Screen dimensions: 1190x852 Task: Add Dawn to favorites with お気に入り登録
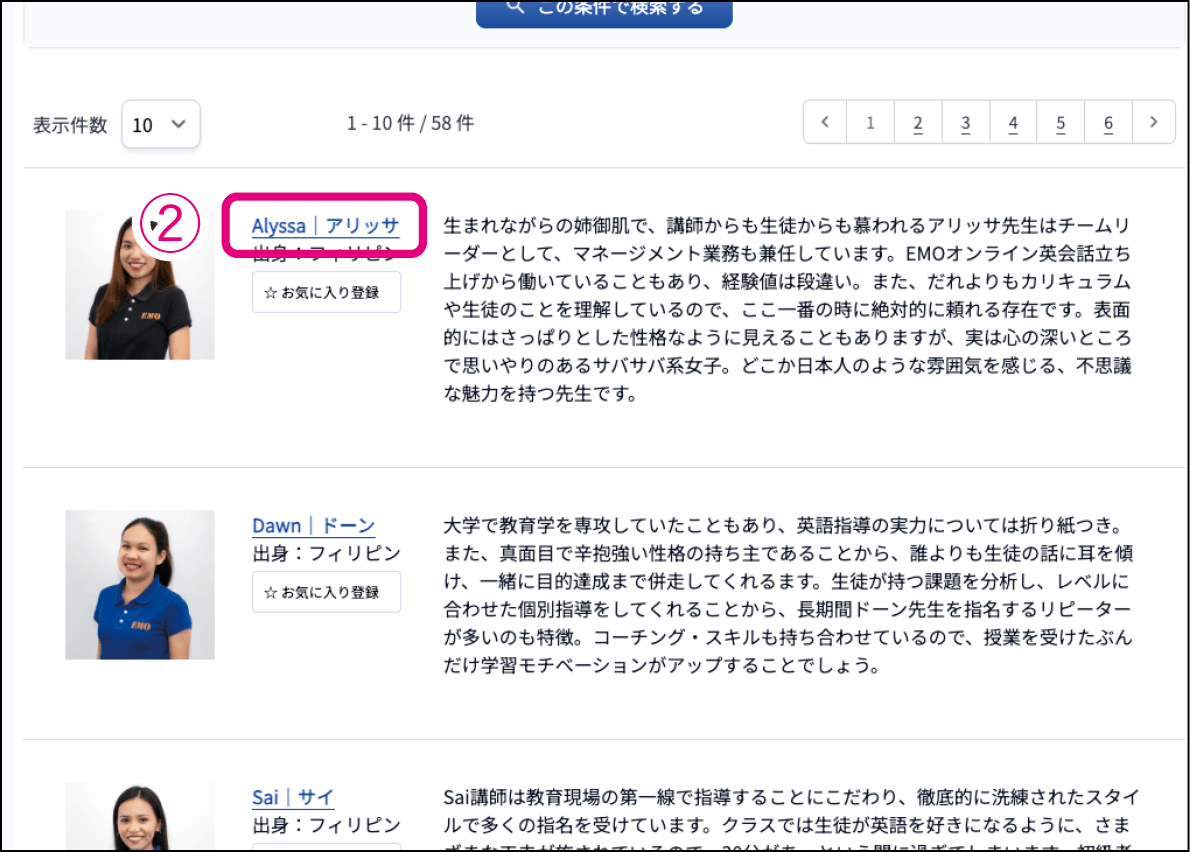click(326, 592)
